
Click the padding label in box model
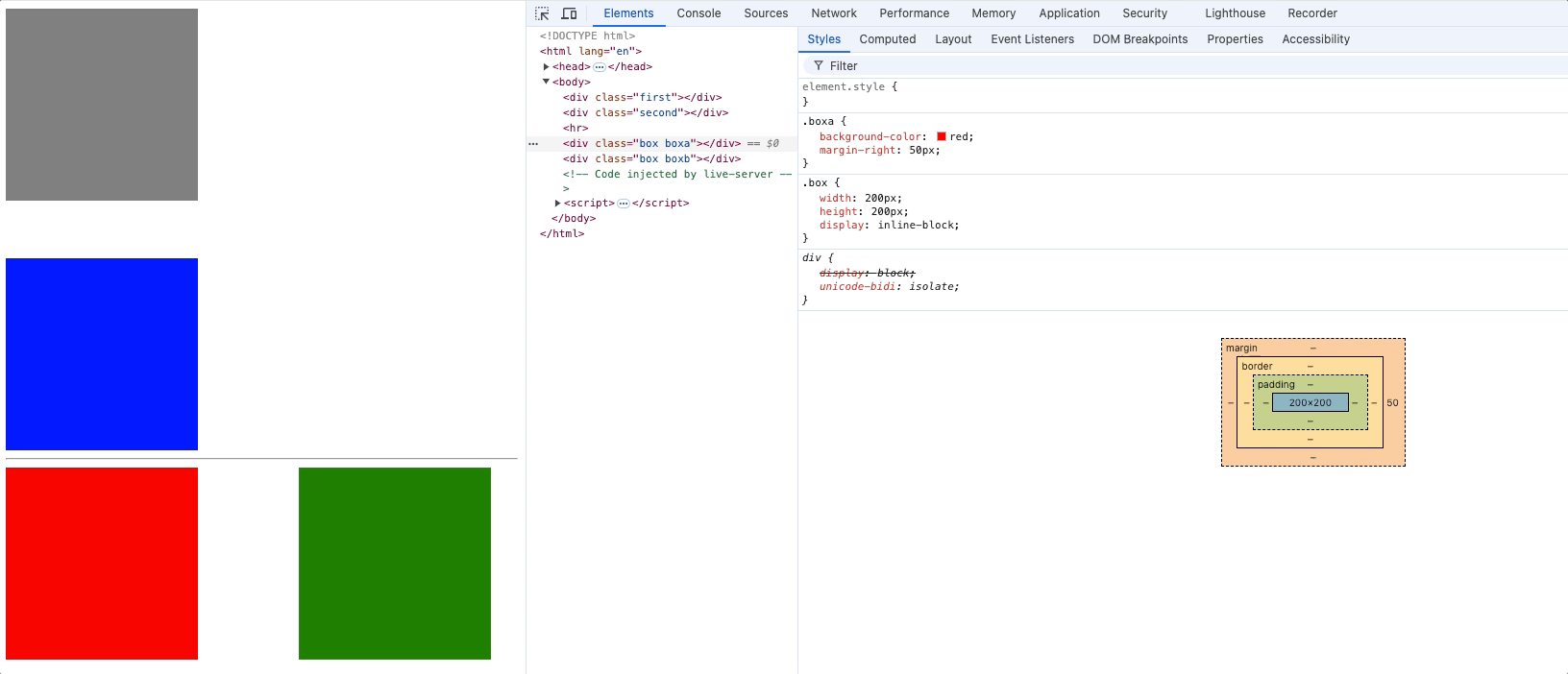[x=1276, y=385]
